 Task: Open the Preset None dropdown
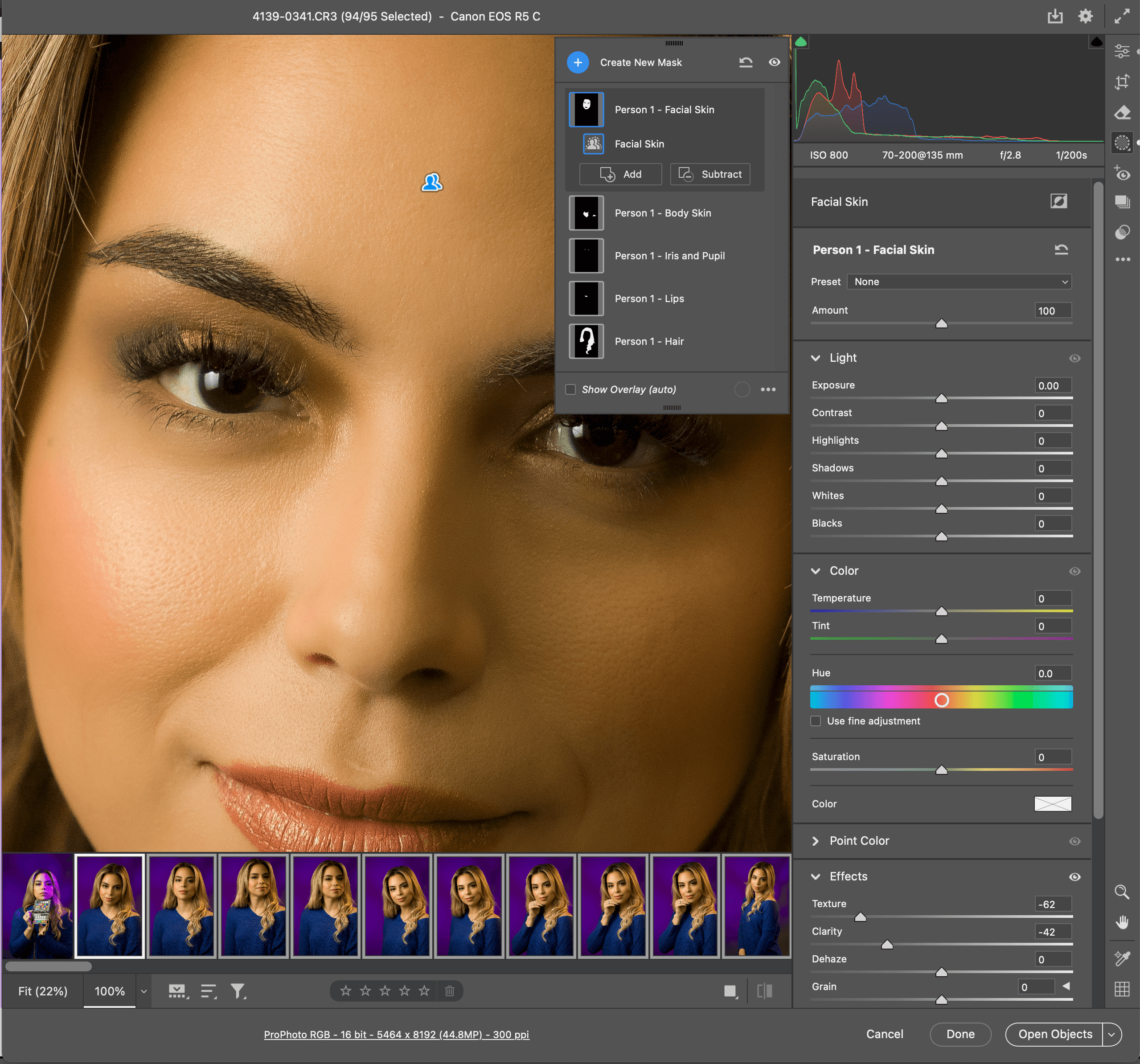(x=959, y=282)
